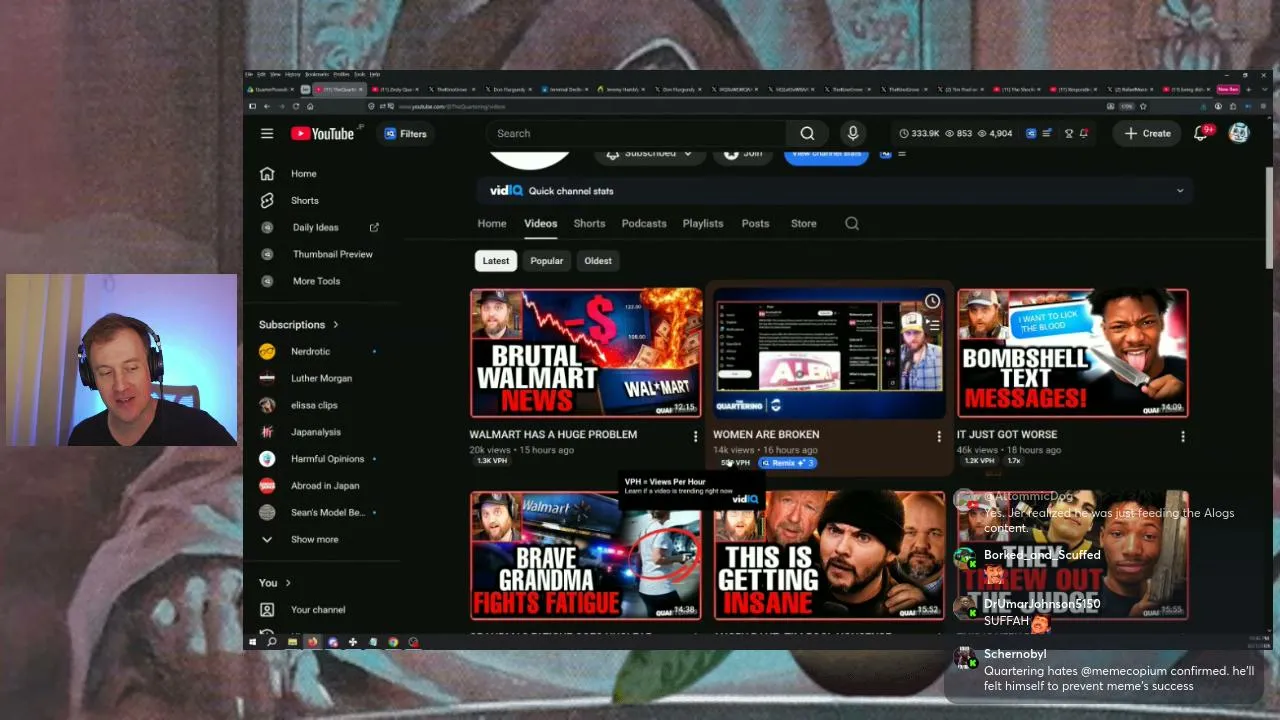
Task: Open Abroad in Japan channel avatar
Action: tap(267, 486)
